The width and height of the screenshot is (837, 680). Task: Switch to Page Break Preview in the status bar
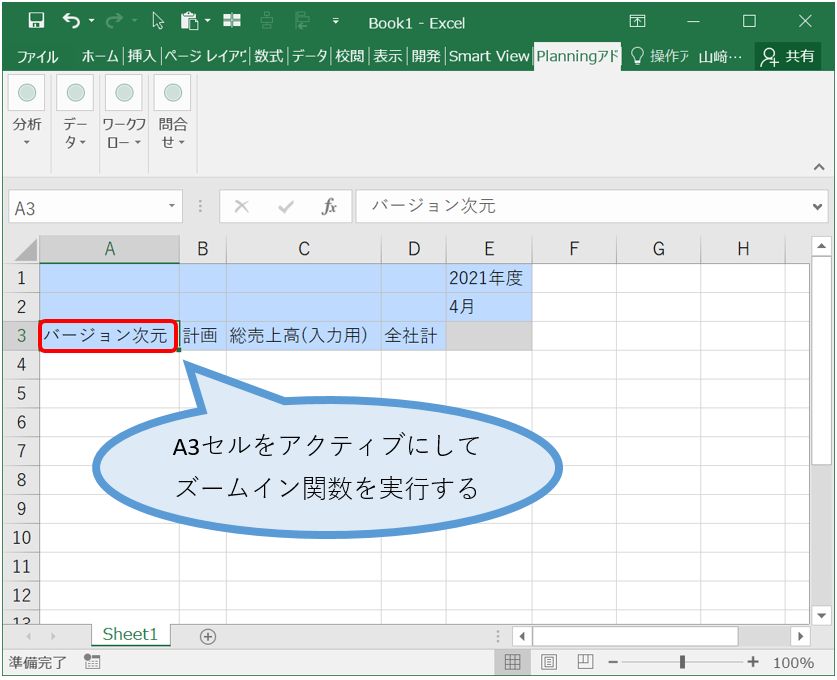tap(585, 662)
